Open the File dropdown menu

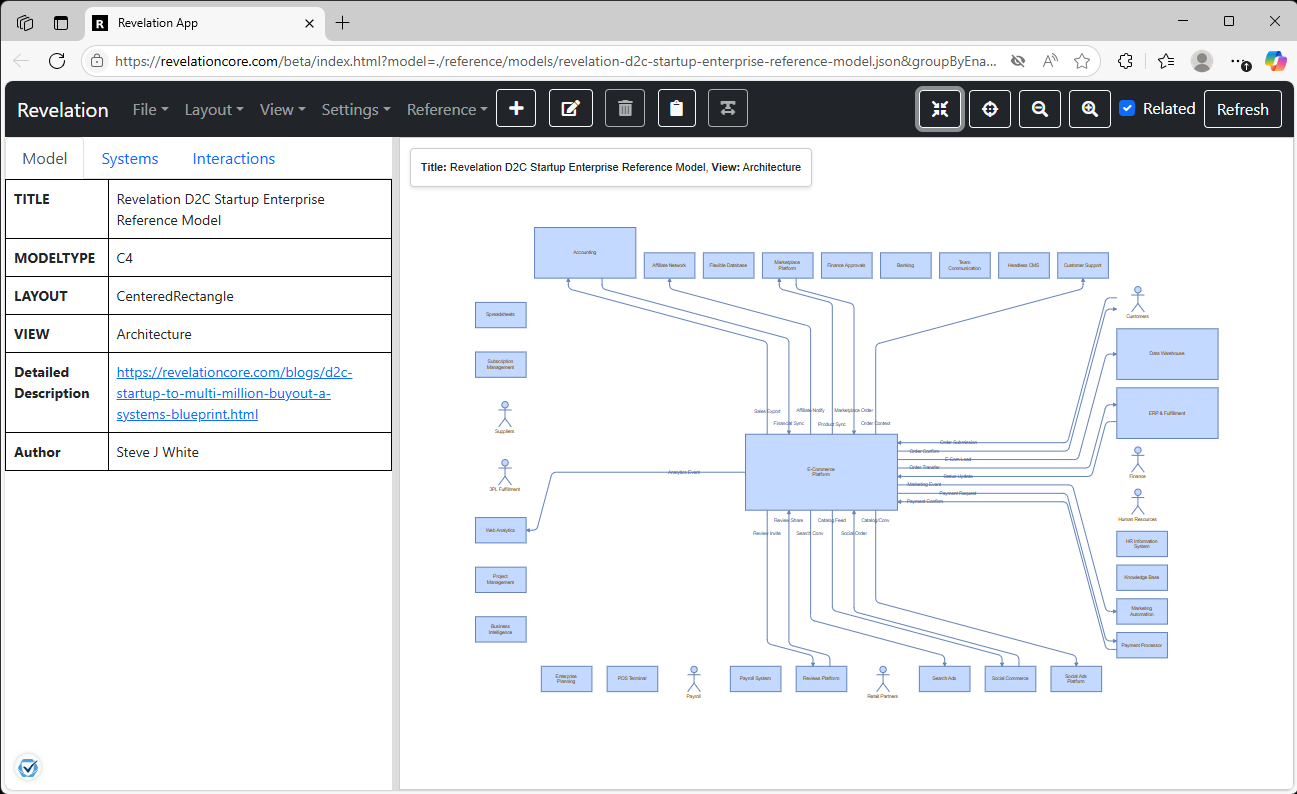coord(150,109)
